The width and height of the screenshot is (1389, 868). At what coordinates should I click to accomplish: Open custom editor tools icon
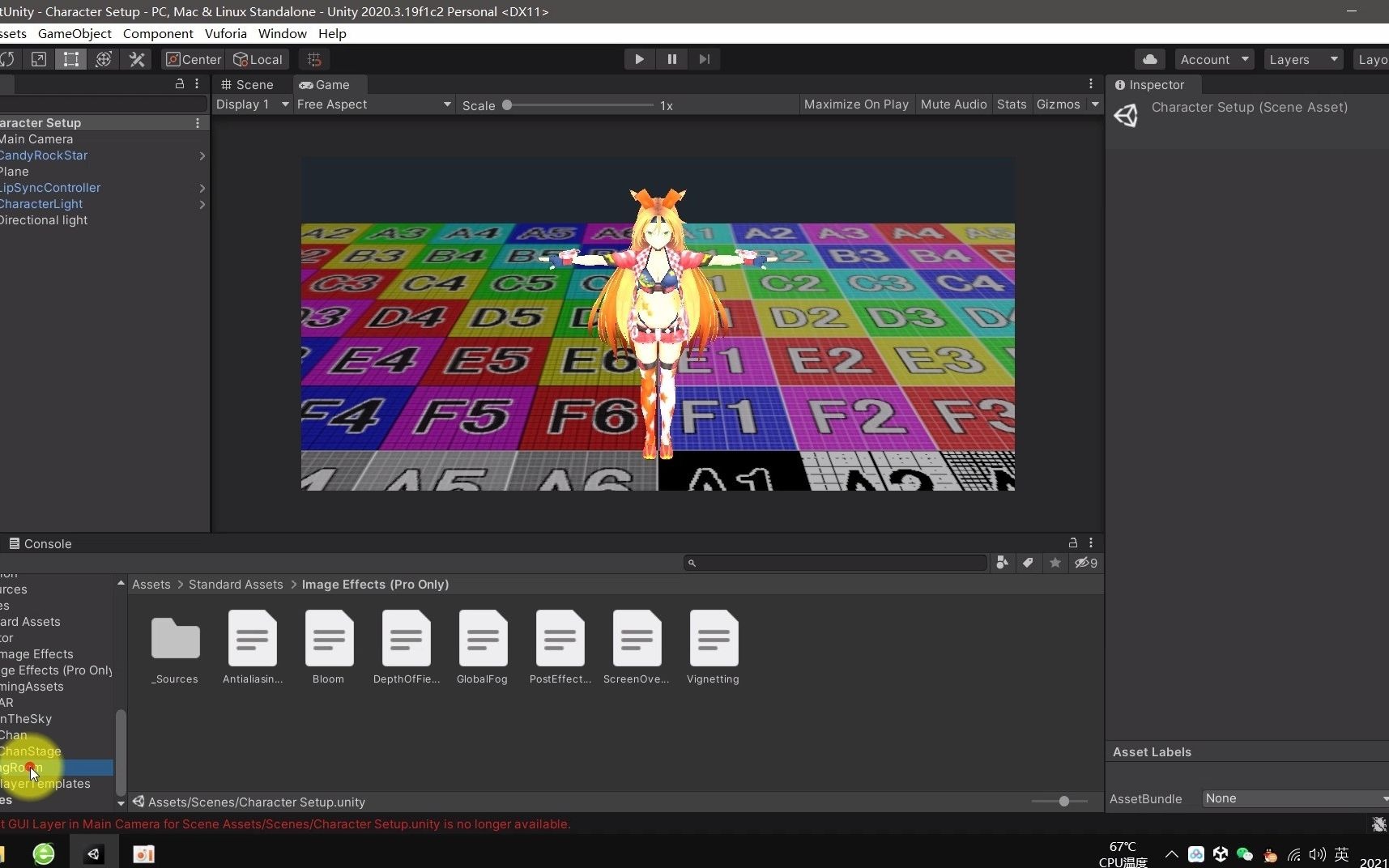click(x=137, y=59)
